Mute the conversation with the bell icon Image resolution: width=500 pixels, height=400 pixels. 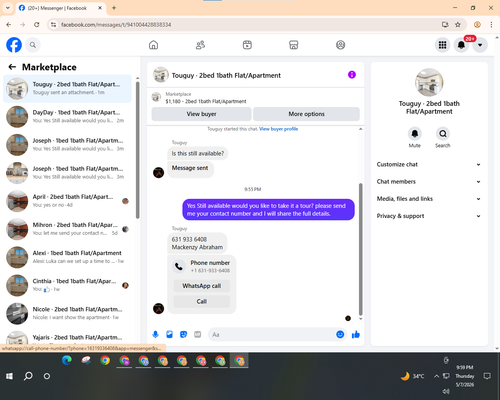pyautogui.click(x=415, y=134)
